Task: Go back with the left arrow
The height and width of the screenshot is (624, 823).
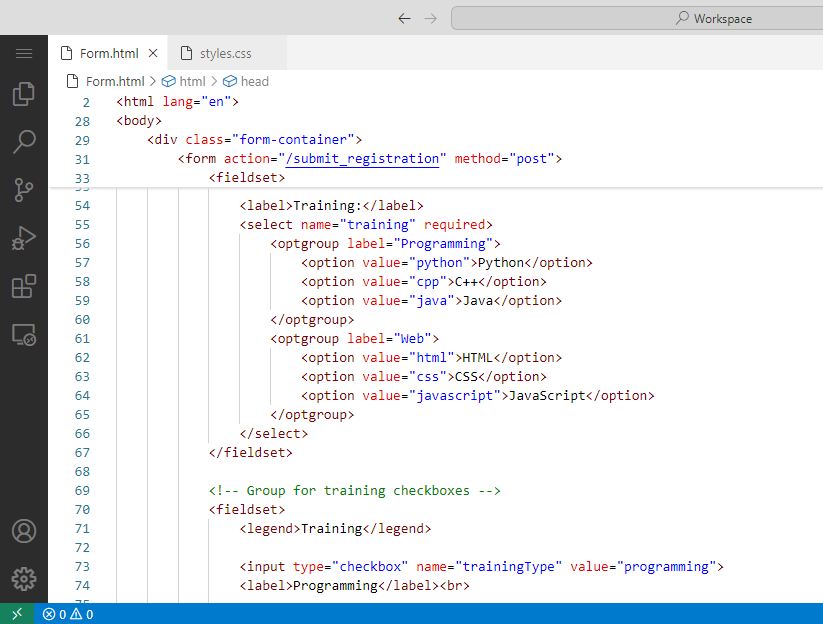Action: [x=404, y=18]
